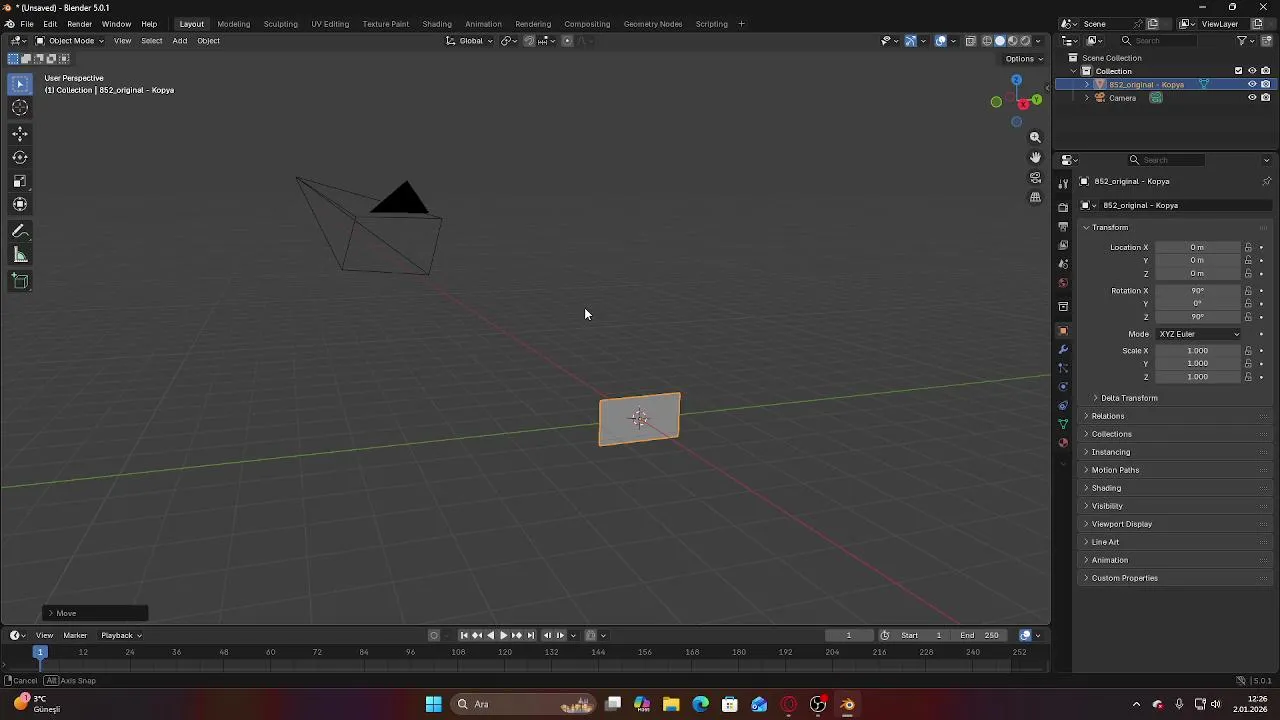
Task: Select rendered viewport shading mode
Action: pos(1025,41)
